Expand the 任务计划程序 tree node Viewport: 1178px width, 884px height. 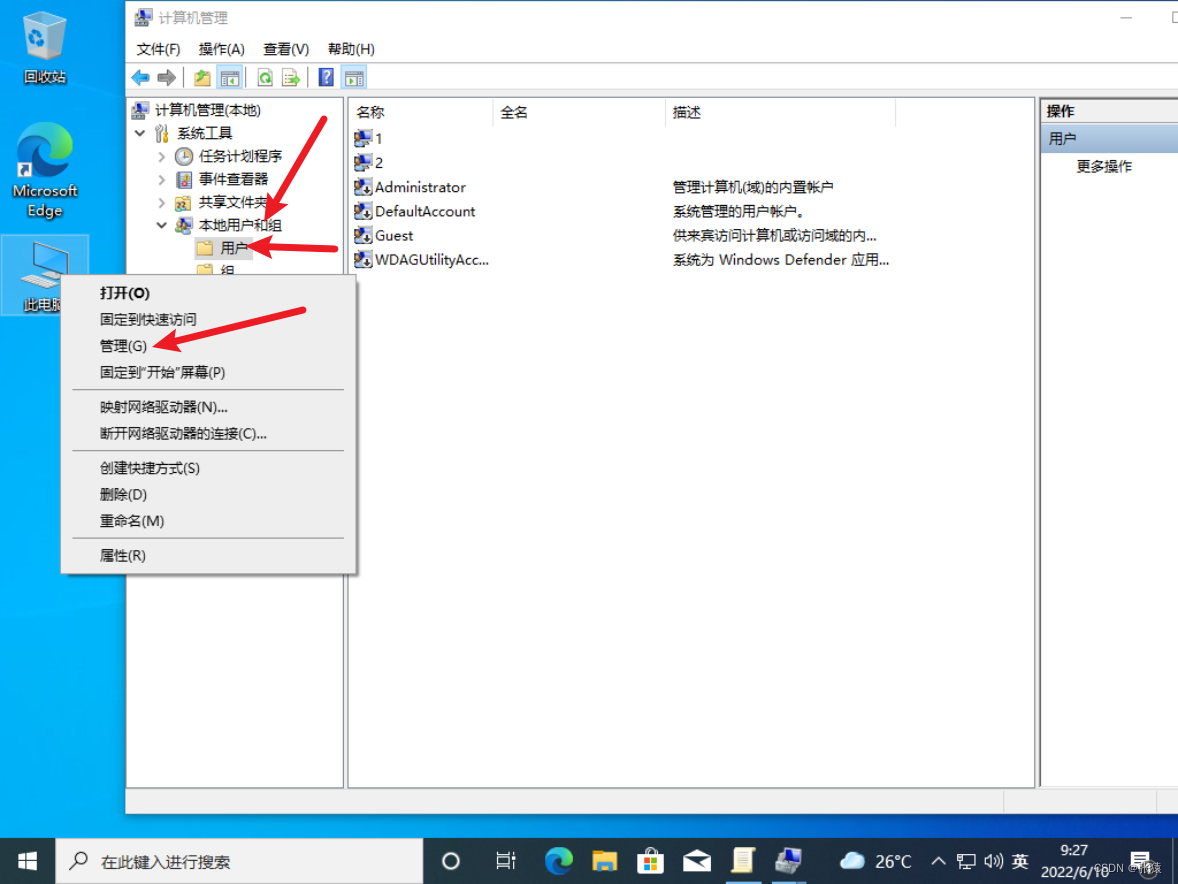click(x=162, y=156)
